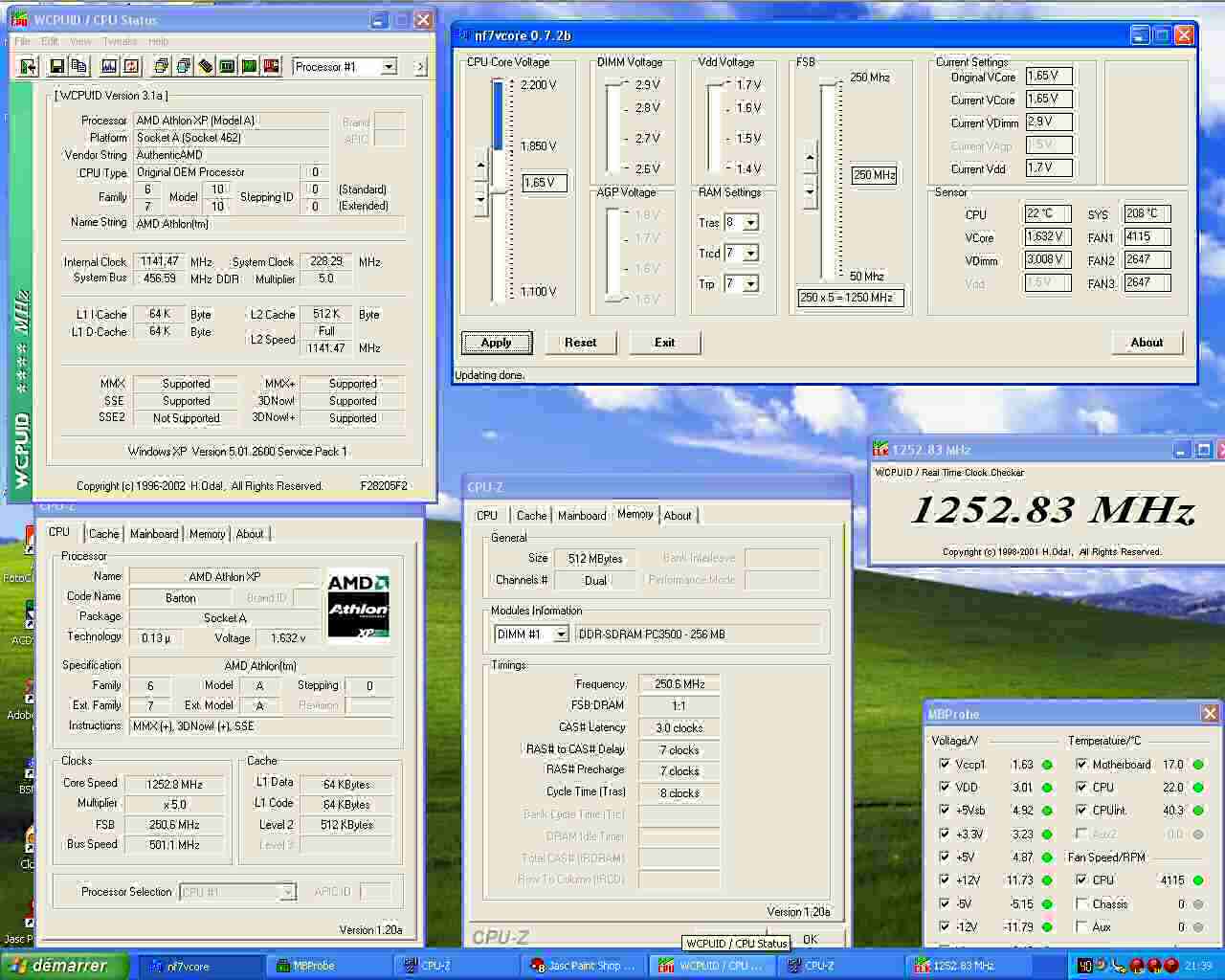
Task: Click the first cascaded windows icon in WCPUID
Action: (161, 66)
